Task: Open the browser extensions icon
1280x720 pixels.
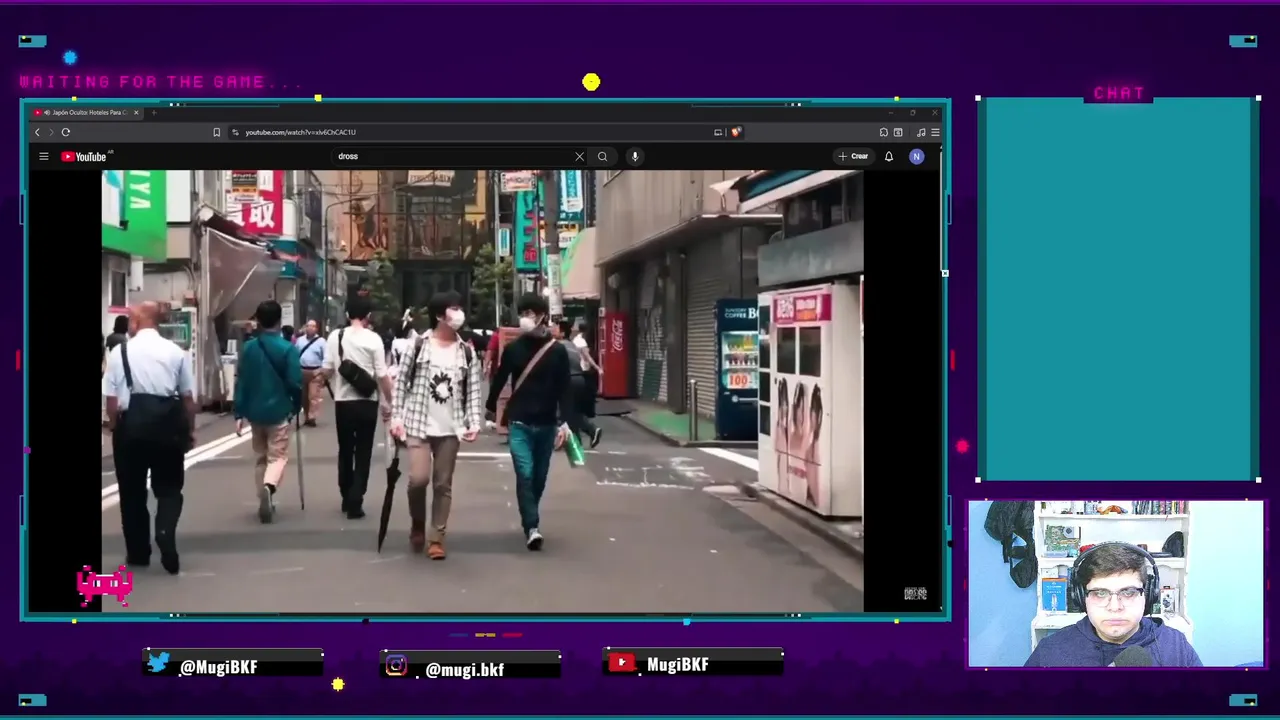Action: coord(884,132)
